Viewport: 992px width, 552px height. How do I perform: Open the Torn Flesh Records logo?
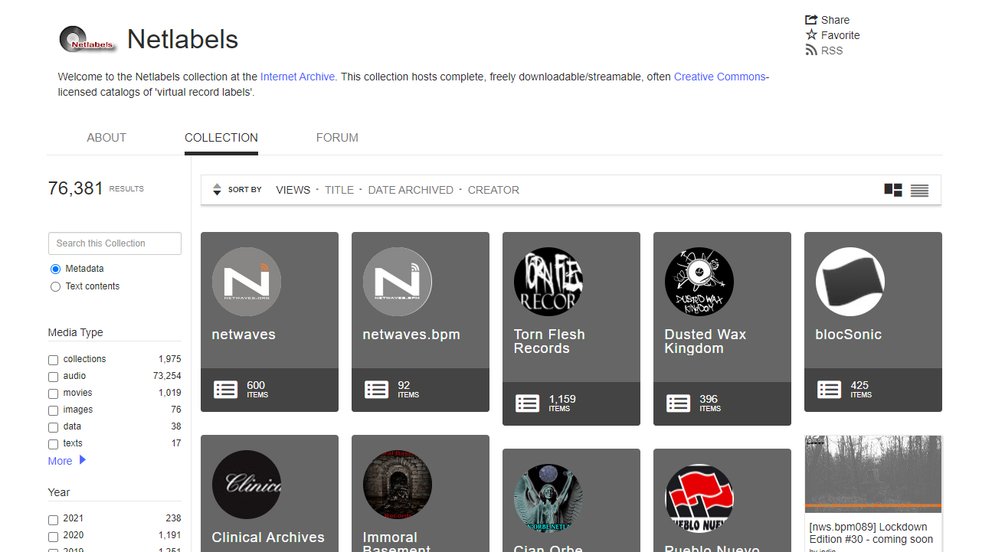point(548,282)
